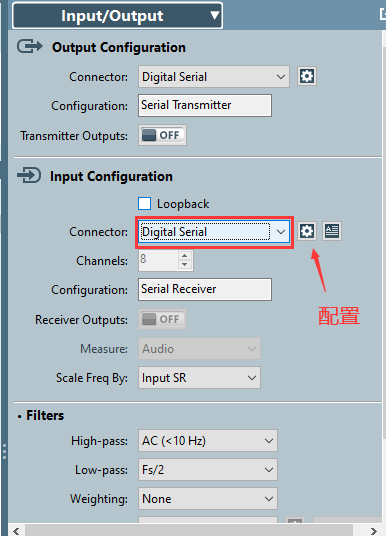Click the Serial Receiver configuration field
Image resolution: width=386 pixels, height=536 pixels.
tap(205, 290)
